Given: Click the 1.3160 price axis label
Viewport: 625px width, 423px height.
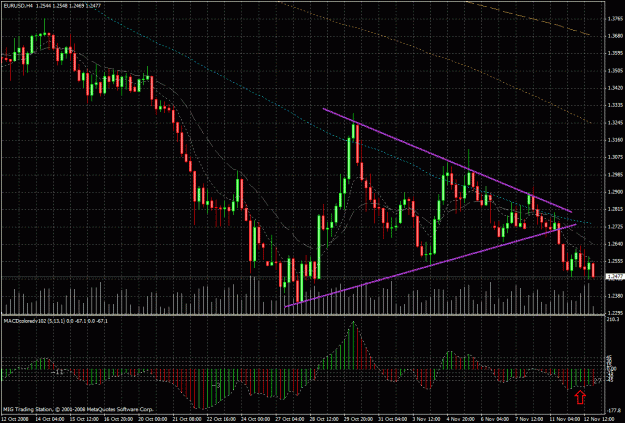Looking at the screenshot, I should (613, 140).
